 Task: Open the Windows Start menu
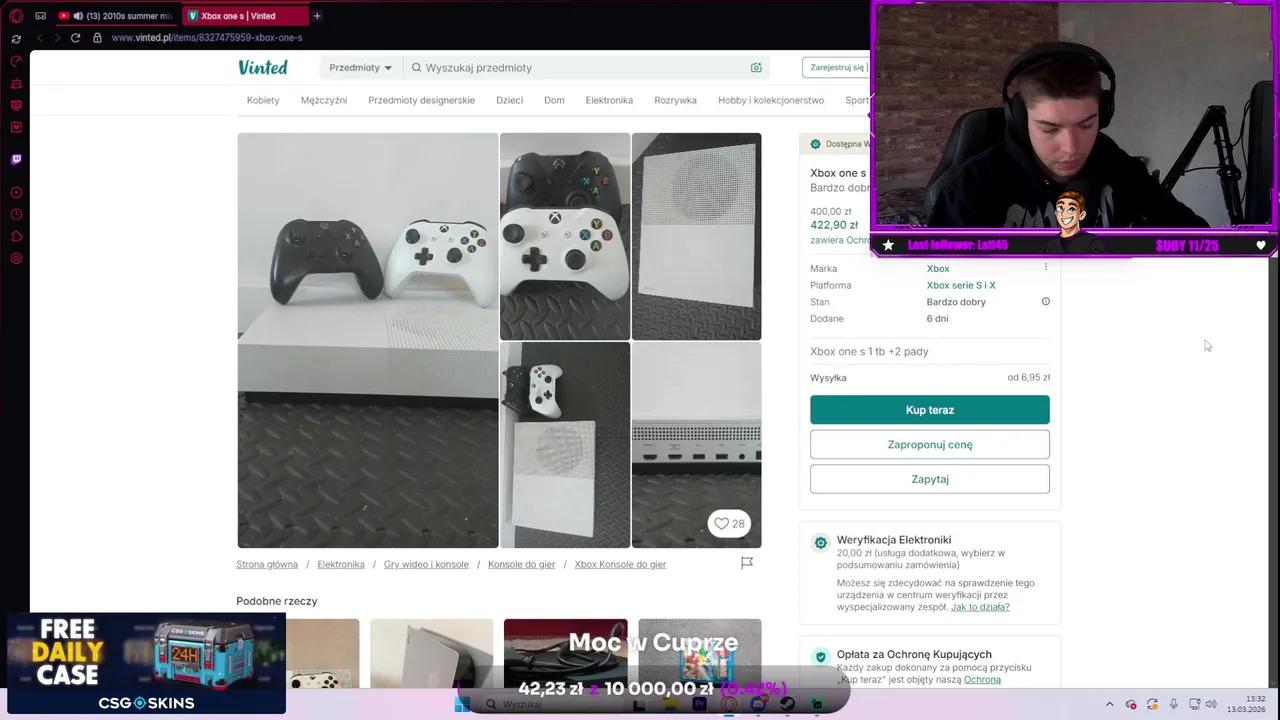tap(462, 704)
